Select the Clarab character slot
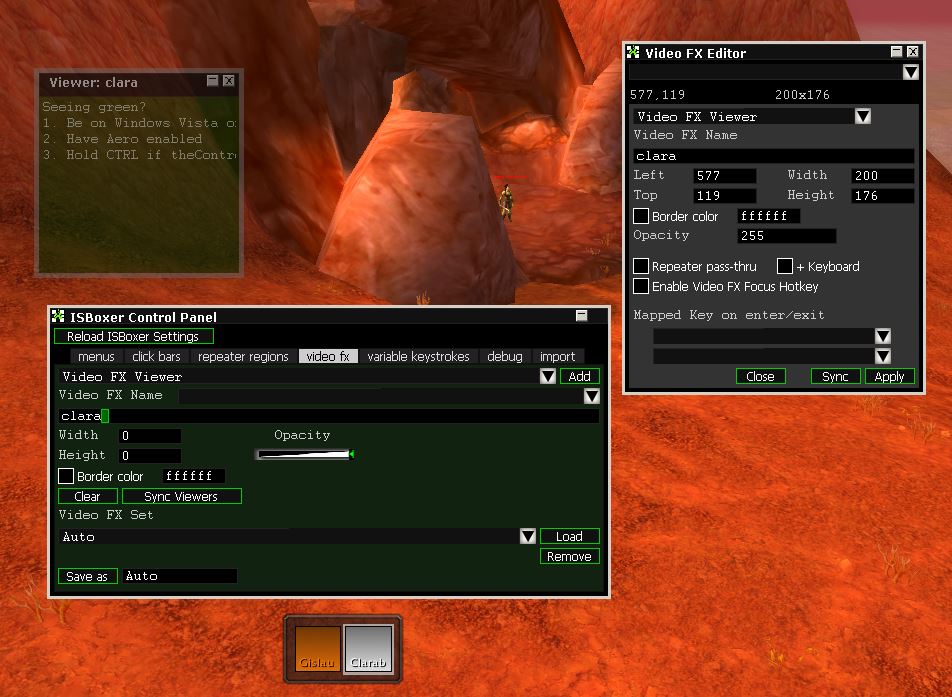Screen dimensions: 952x697 [x=369, y=649]
